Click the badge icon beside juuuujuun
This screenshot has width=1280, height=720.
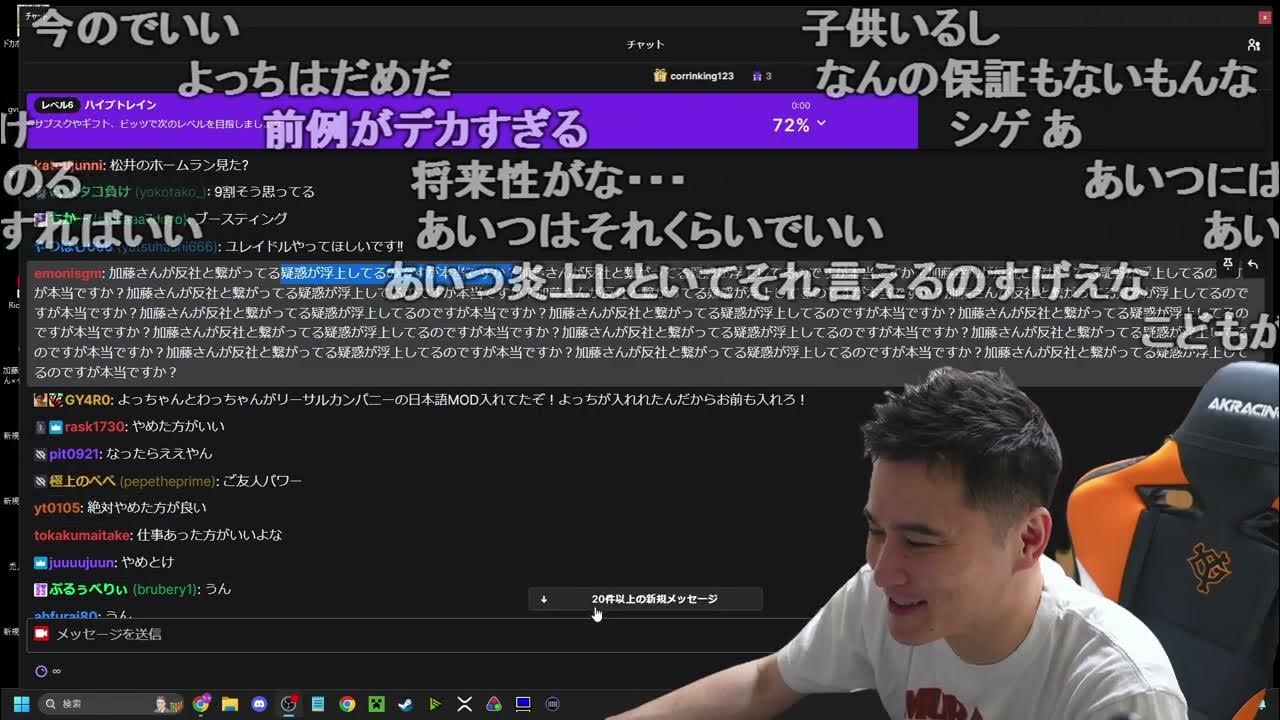(40, 562)
